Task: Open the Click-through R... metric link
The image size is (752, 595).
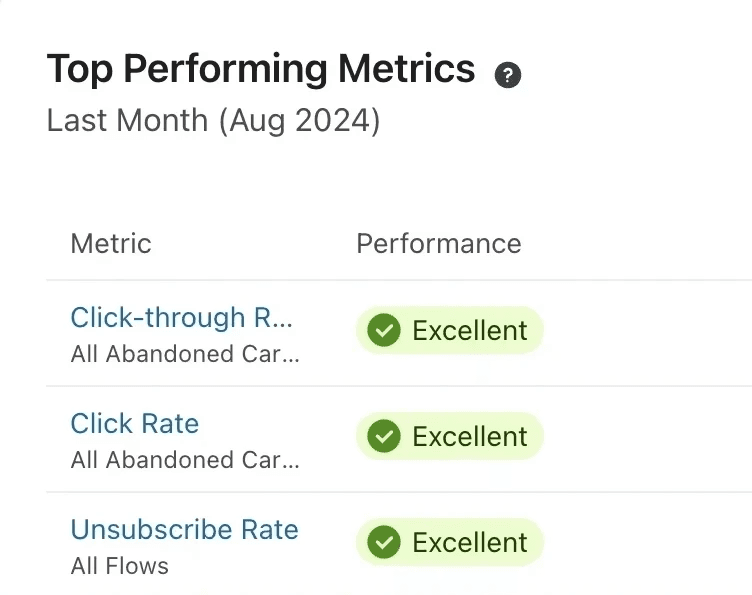Action: (181, 318)
